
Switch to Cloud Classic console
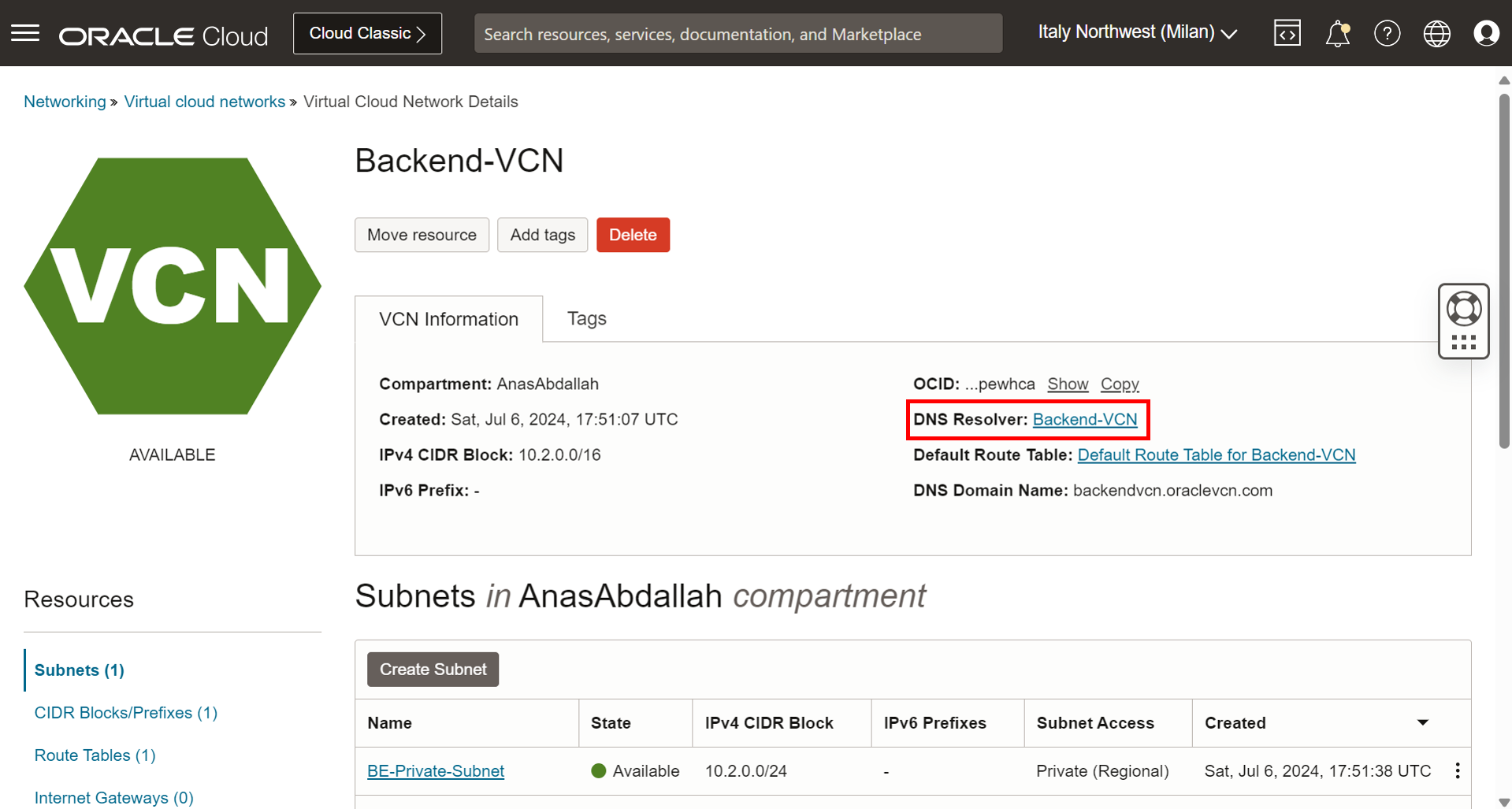pyautogui.click(x=367, y=33)
